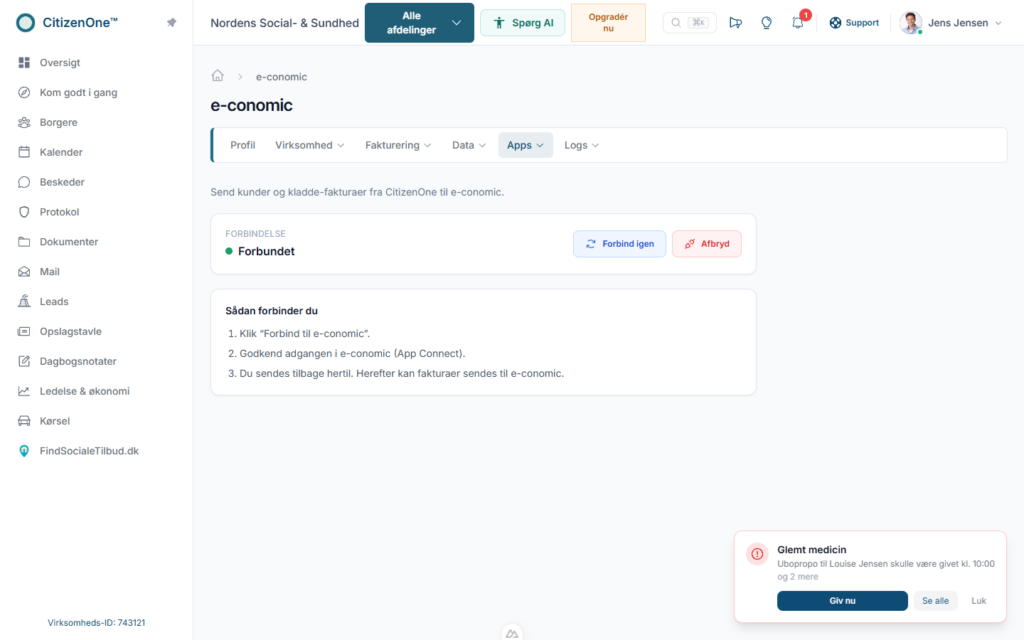Click the Dokumenter folder icon
1024x640 pixels.
pyautogui.click(x=24, y=242)
